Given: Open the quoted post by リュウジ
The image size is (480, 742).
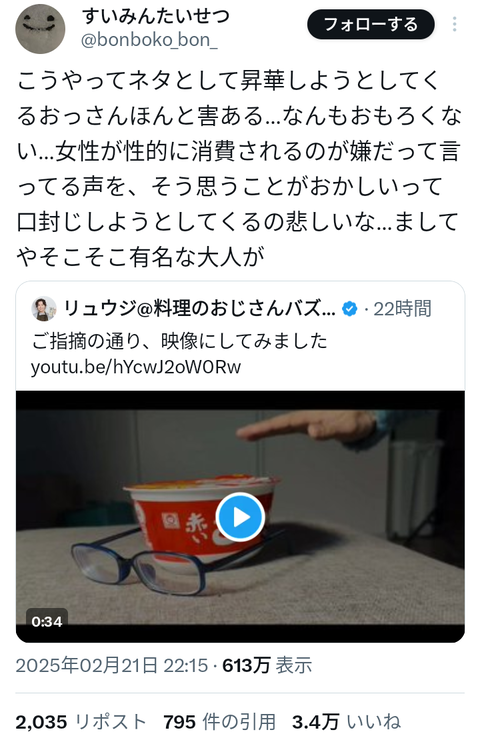Looking at the screenshot, I should [x=240, y=336].
